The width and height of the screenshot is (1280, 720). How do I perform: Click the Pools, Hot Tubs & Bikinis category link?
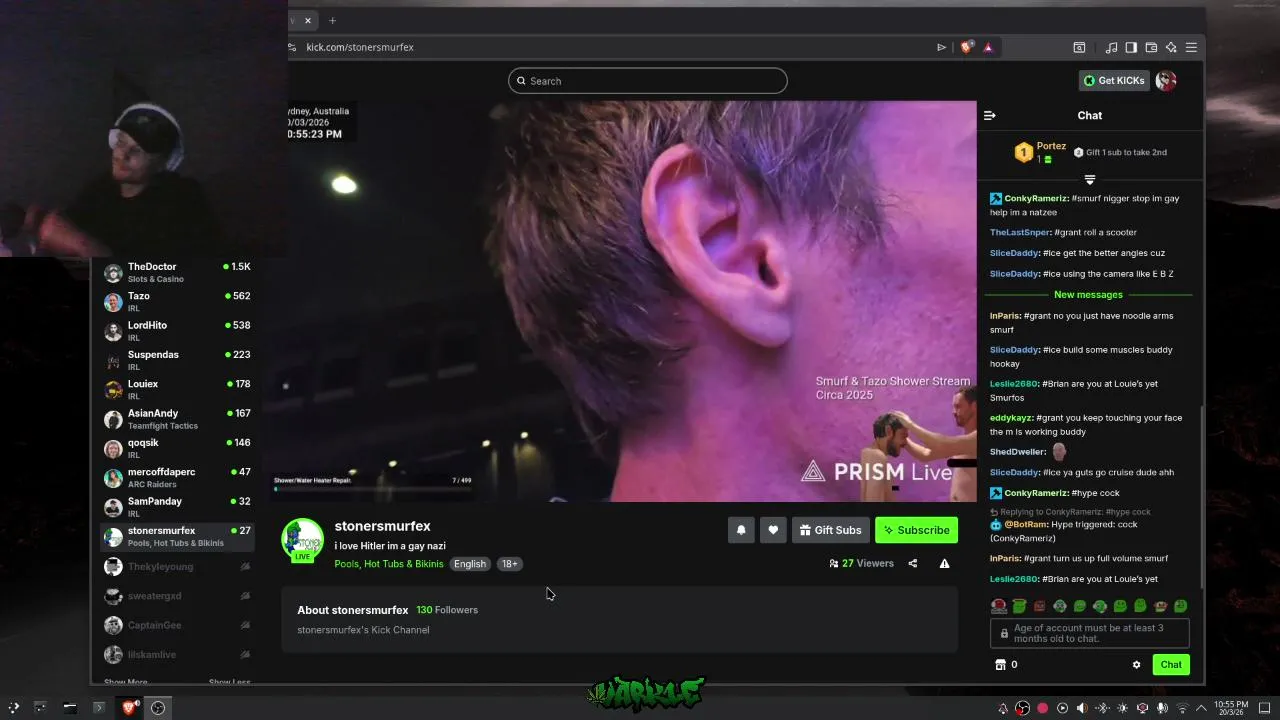(389, 564)
